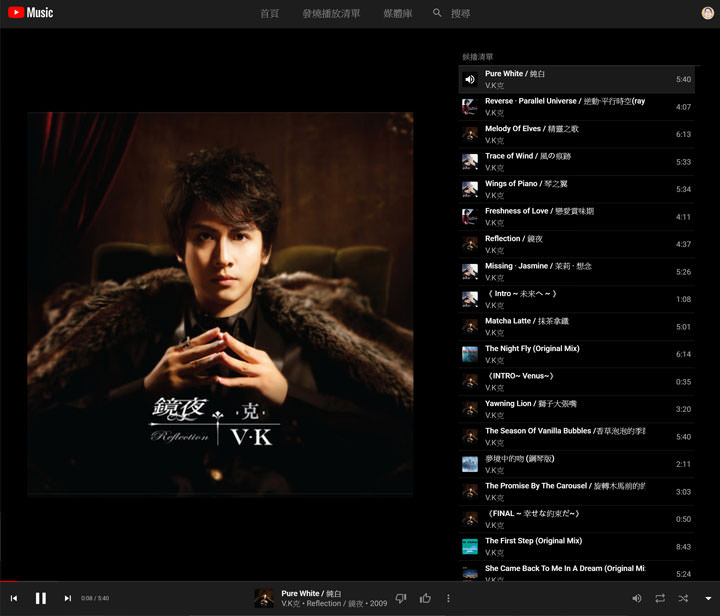Click song title Pure White in player bar
The width and height of the screenshot is (720, 616).
point(311,593)
